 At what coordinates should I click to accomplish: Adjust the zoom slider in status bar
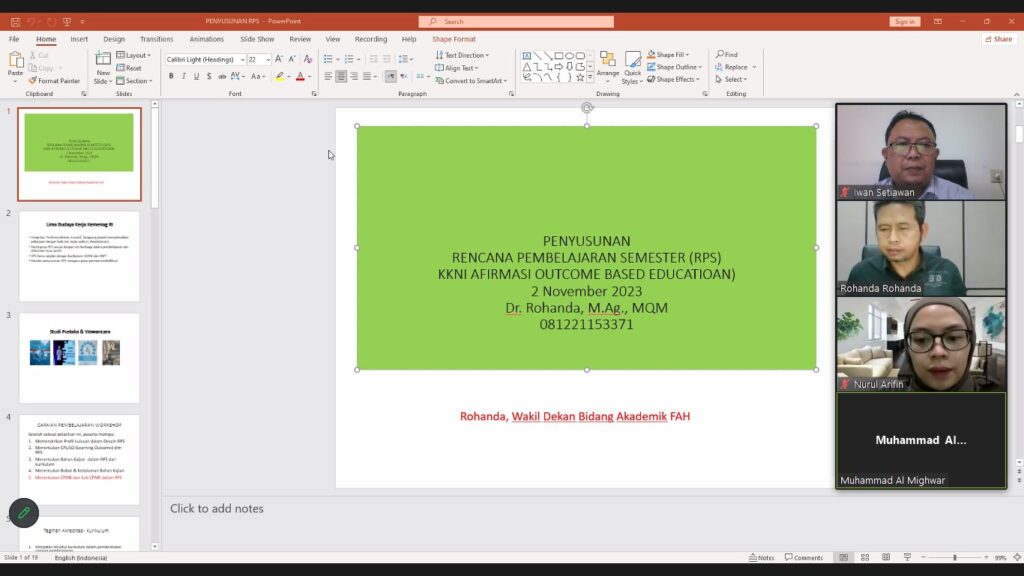point(954,557)
